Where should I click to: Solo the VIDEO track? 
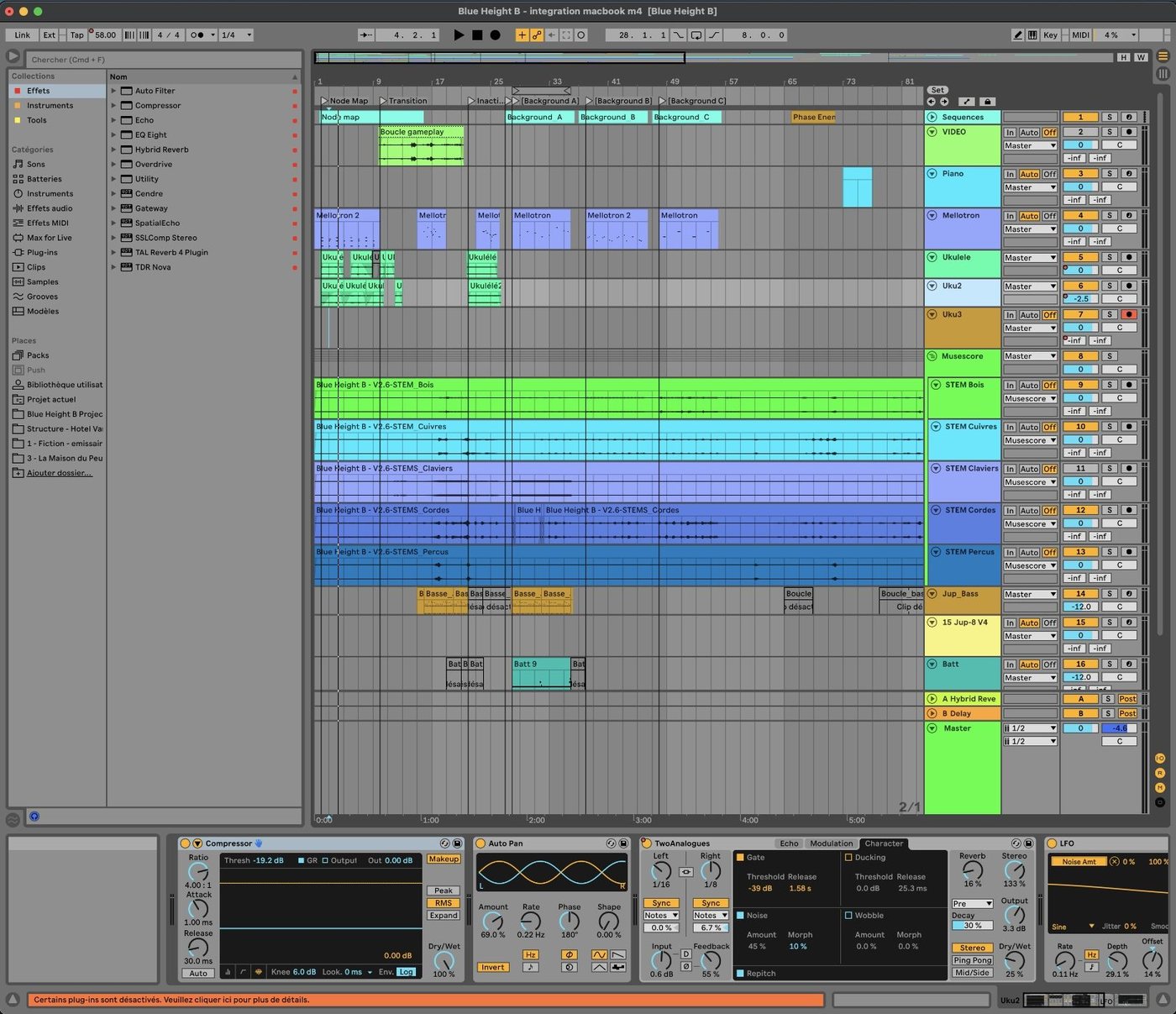point(1109,132)
